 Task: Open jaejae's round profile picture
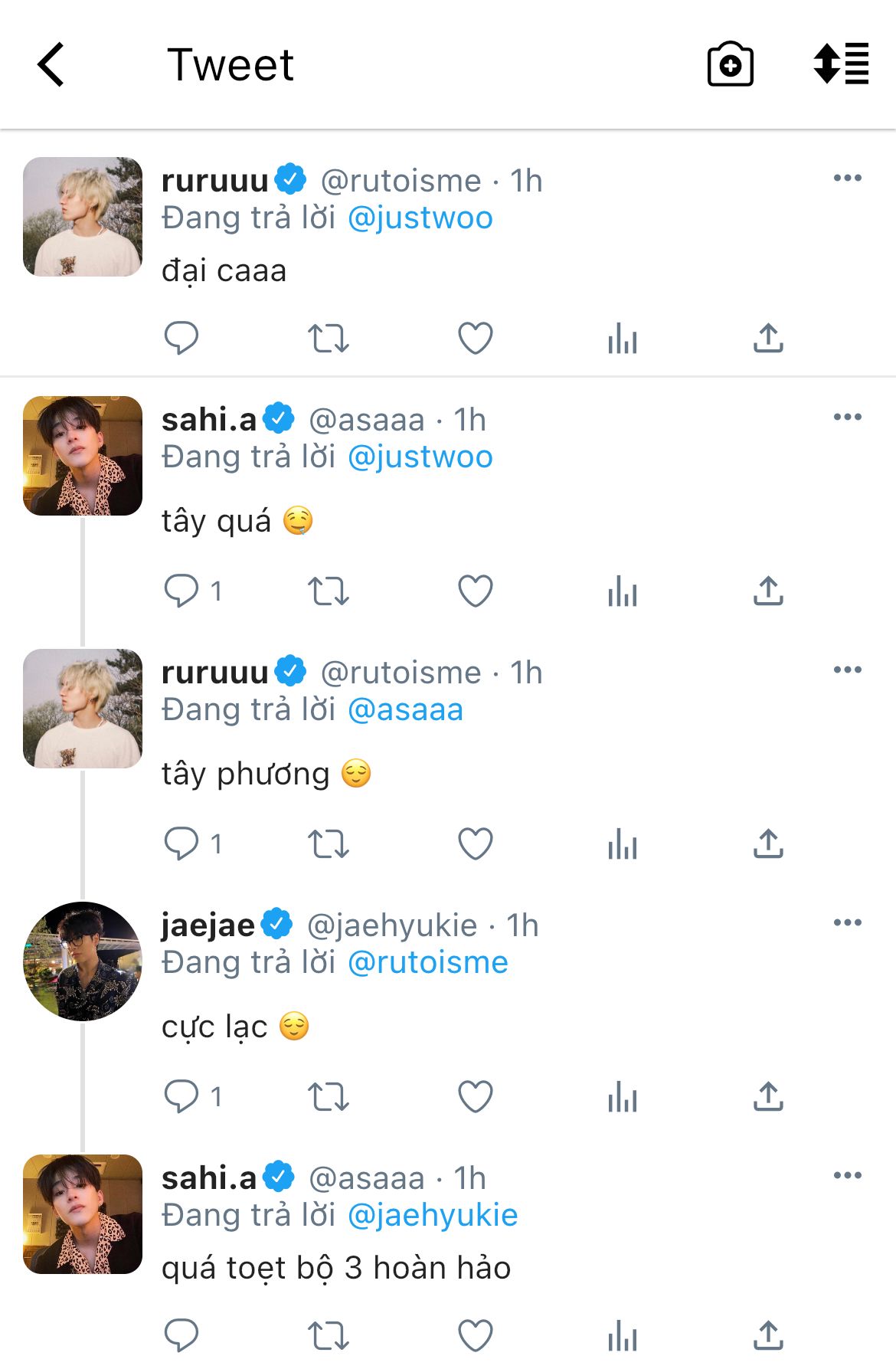point(83,961)
